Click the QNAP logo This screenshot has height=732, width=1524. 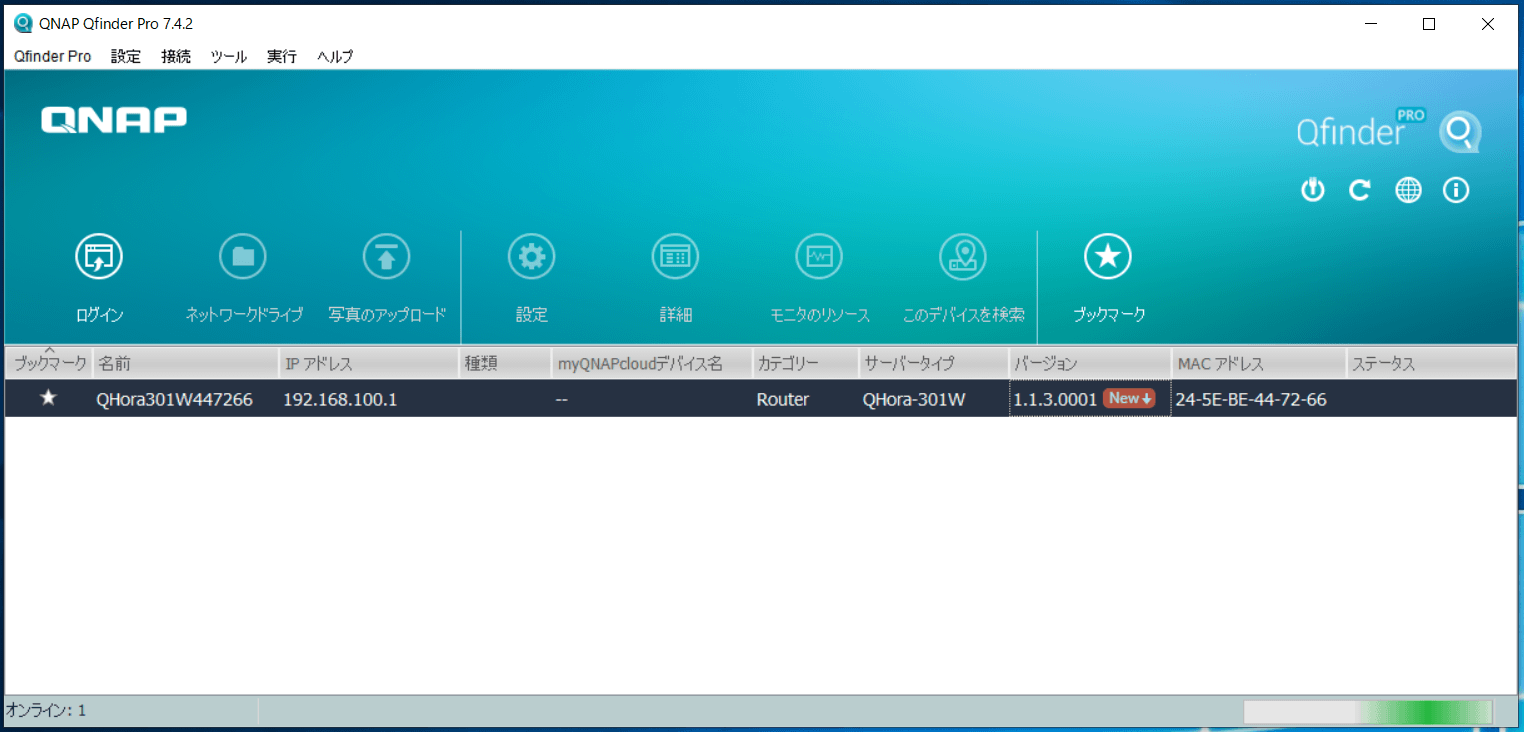[114, 120]
